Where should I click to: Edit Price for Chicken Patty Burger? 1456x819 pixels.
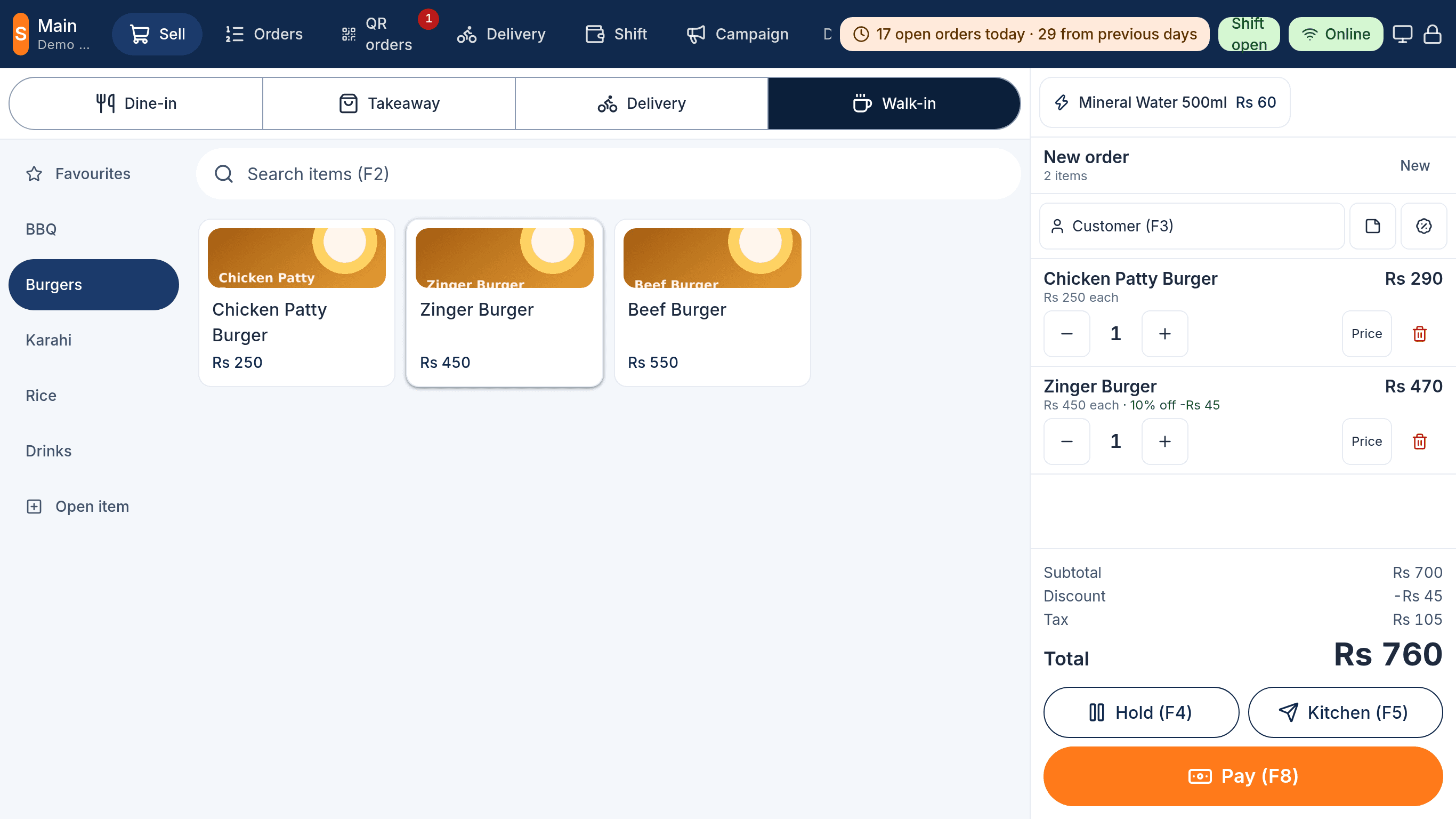(1366, 334)
